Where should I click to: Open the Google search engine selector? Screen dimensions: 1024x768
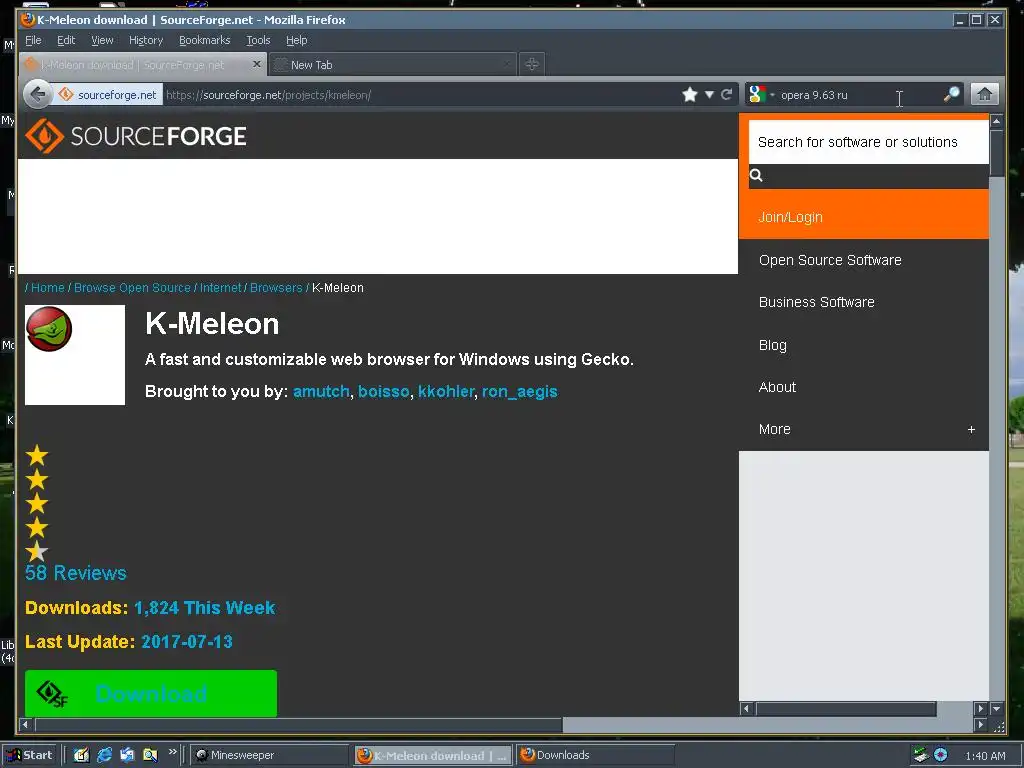pyautogui.click(x=761, y=95)
